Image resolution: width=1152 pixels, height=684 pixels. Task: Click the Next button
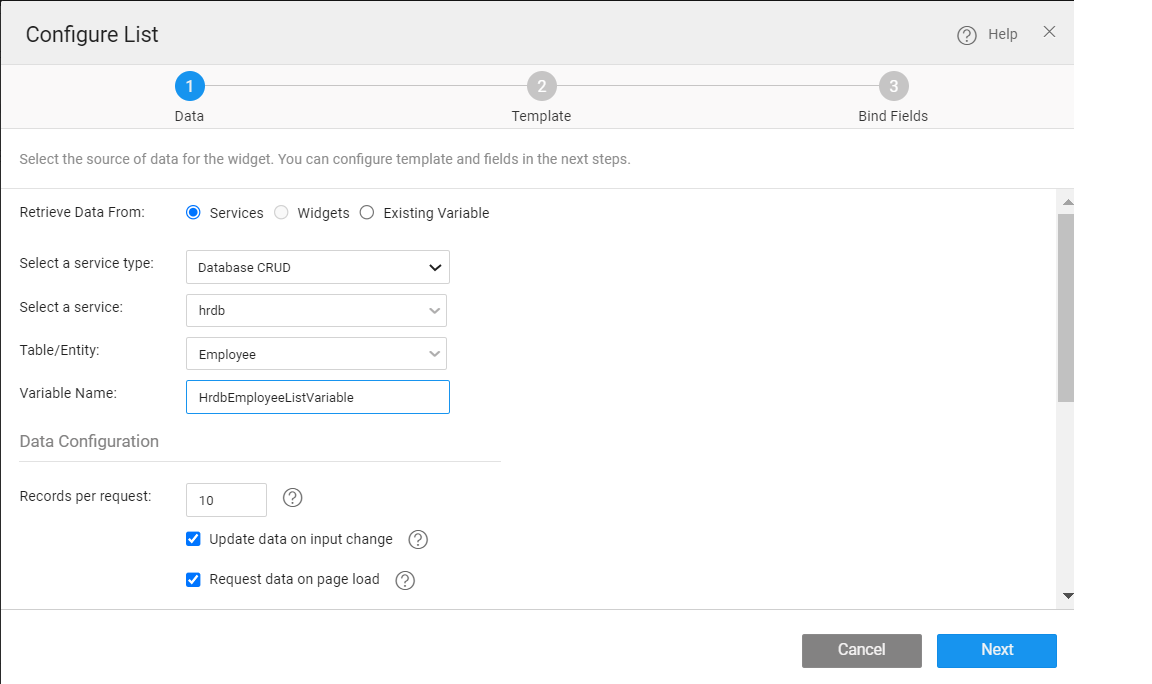coord(996,650)
